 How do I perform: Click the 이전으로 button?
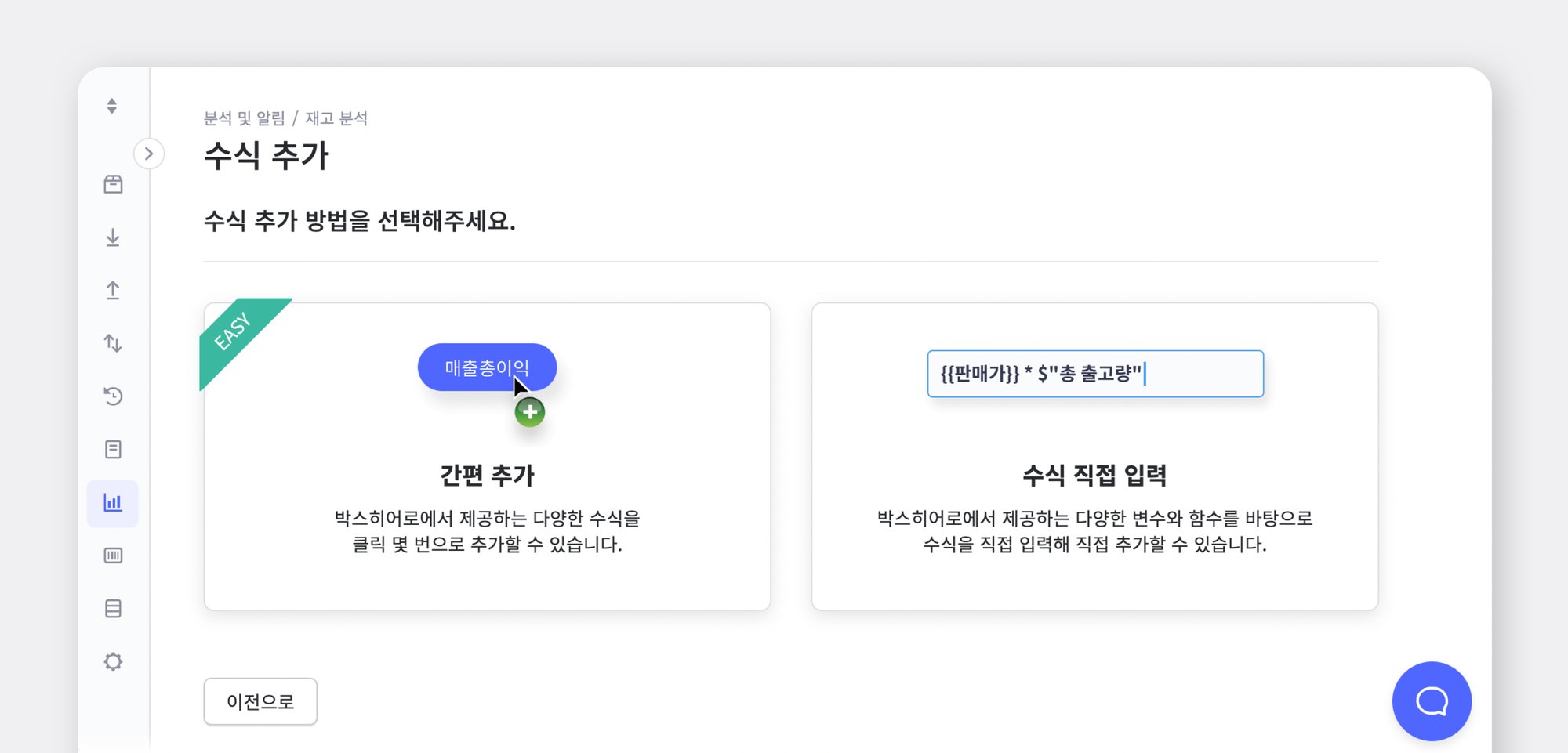coord(260,701)
